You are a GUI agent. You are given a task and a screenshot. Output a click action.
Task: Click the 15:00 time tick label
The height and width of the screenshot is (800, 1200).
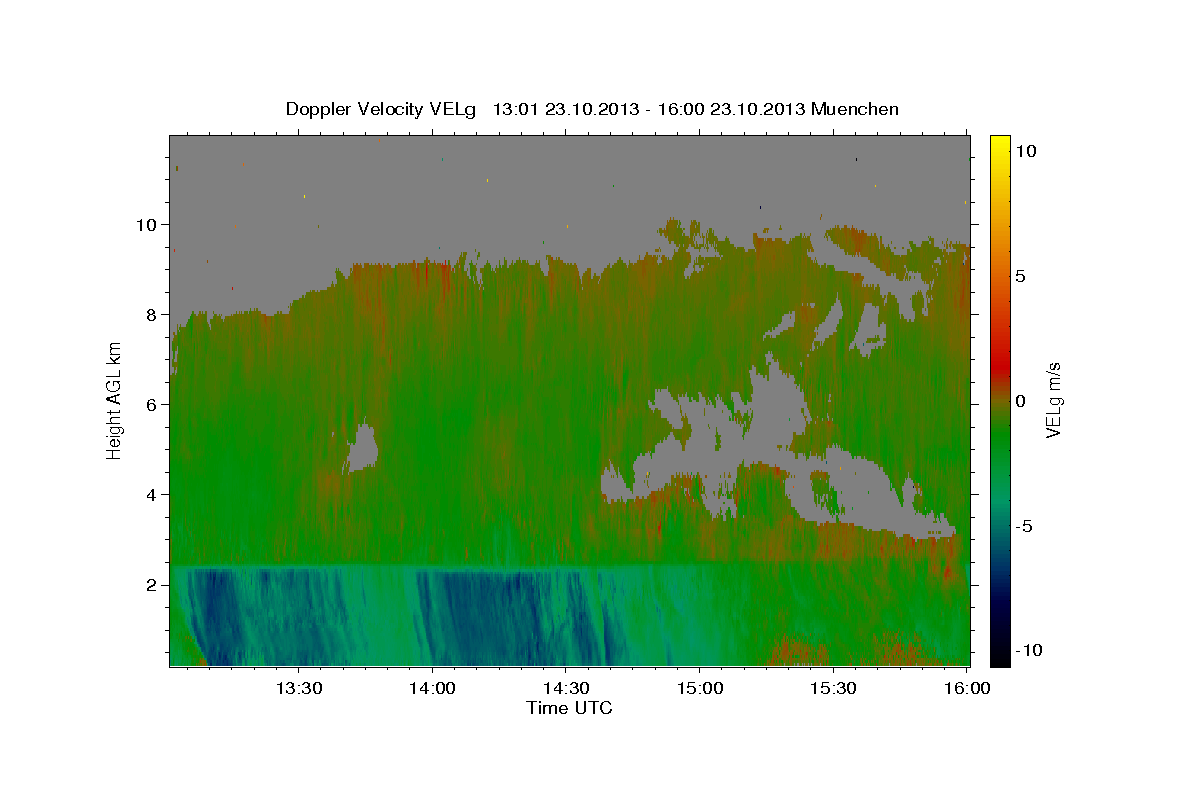point(699,688)
